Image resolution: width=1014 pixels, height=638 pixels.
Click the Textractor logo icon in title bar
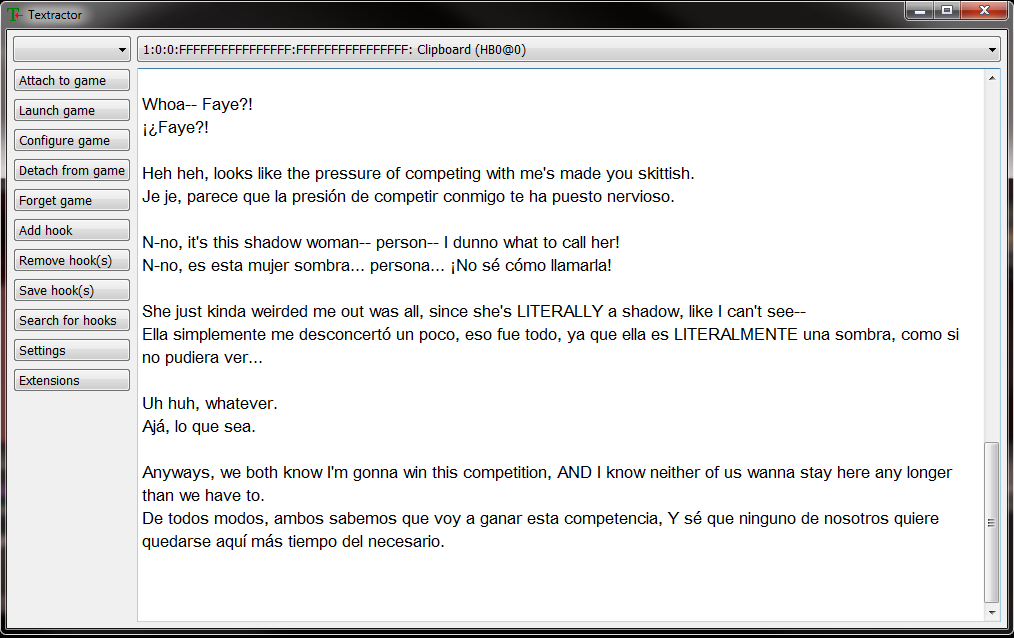(14, 14)
